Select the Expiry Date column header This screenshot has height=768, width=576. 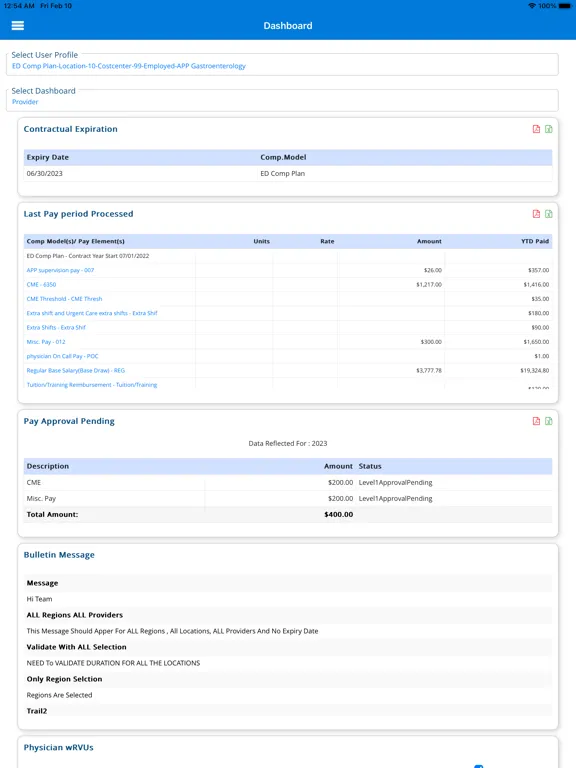tap(48, 157)
